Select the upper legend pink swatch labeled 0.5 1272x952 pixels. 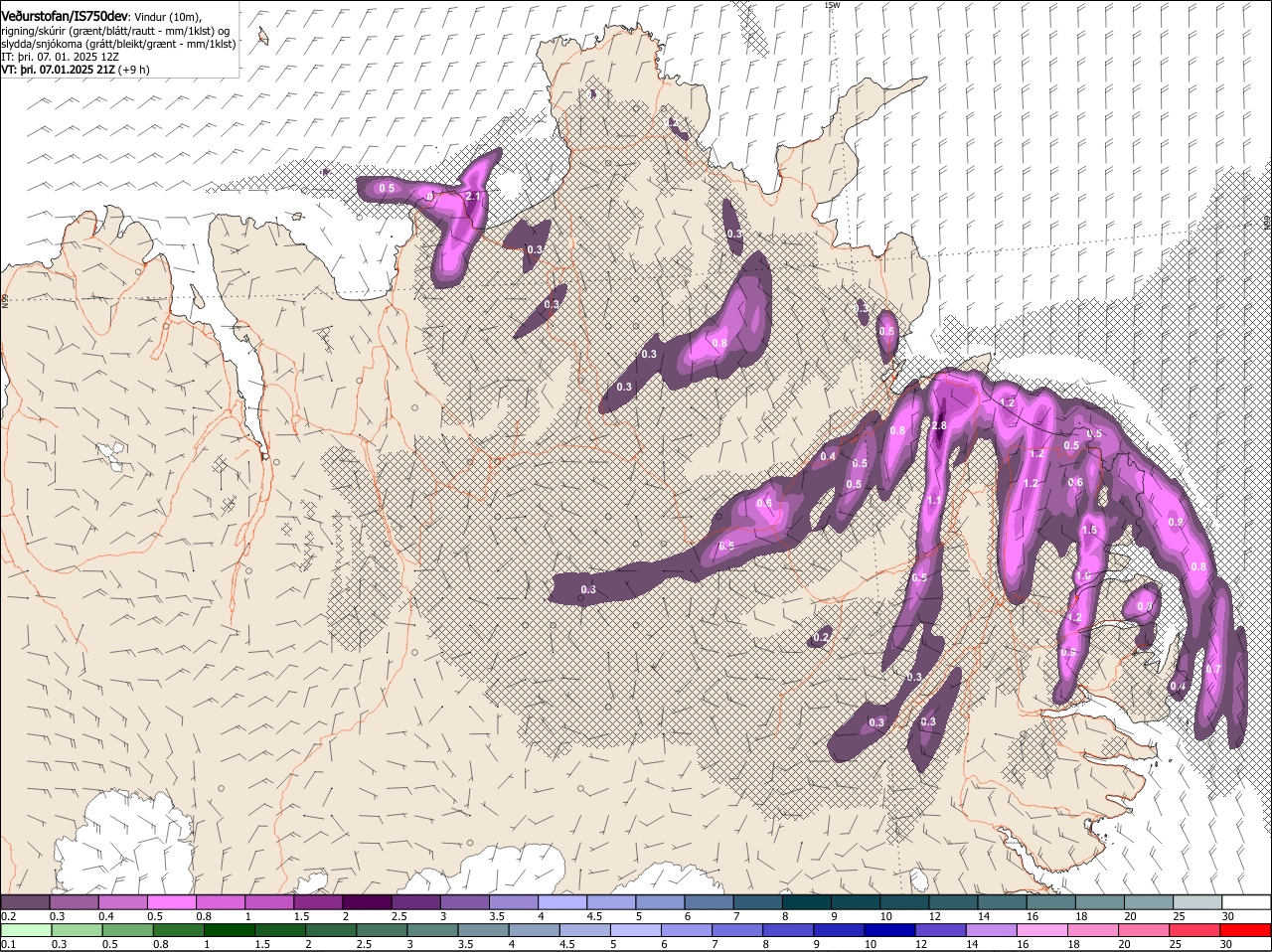click(171, 901)
